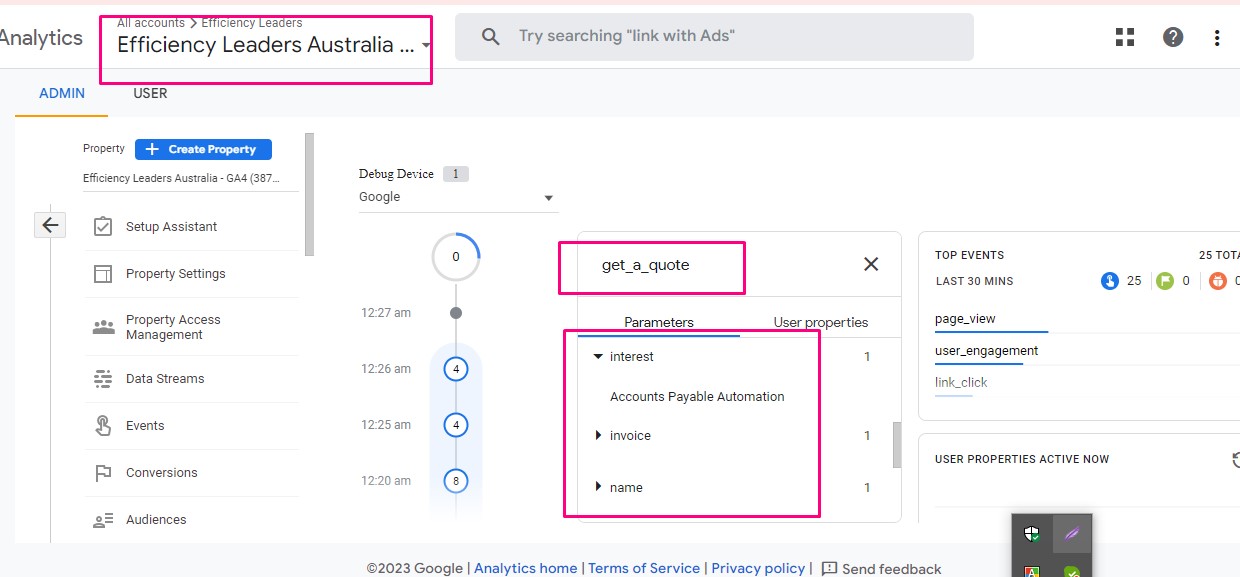Viewport: 1240px width, 577px height.
Task: Select the link_click top event
Action: pyautogui.click(x=961, y=382)
